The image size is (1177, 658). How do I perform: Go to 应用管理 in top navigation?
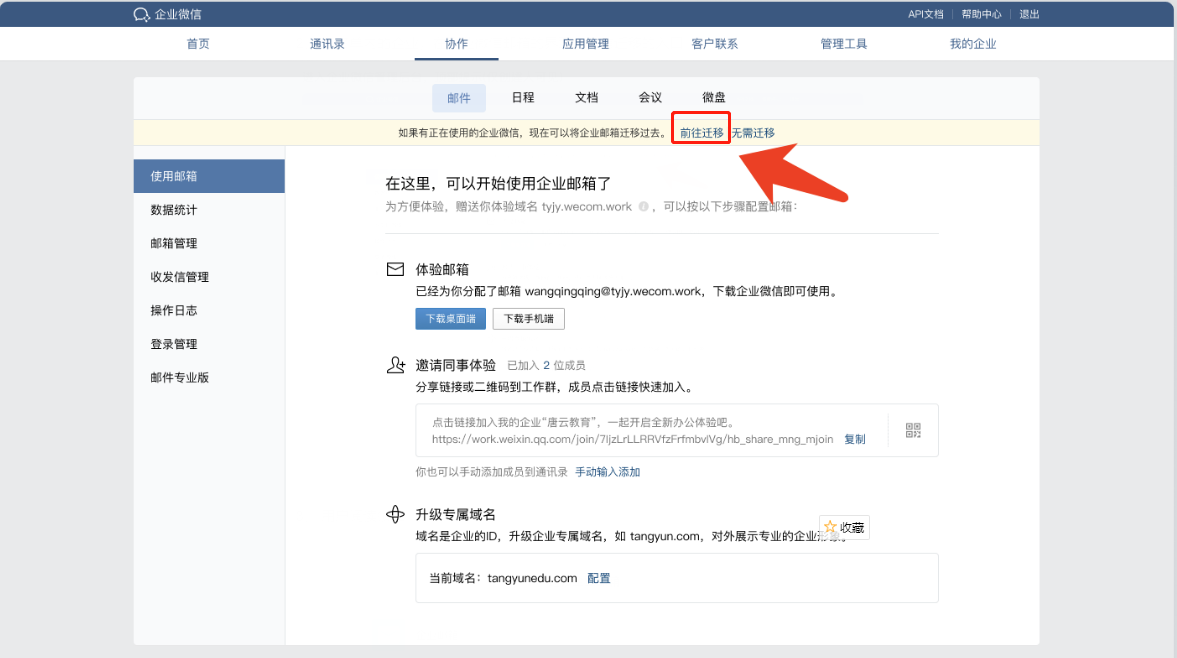585,44
